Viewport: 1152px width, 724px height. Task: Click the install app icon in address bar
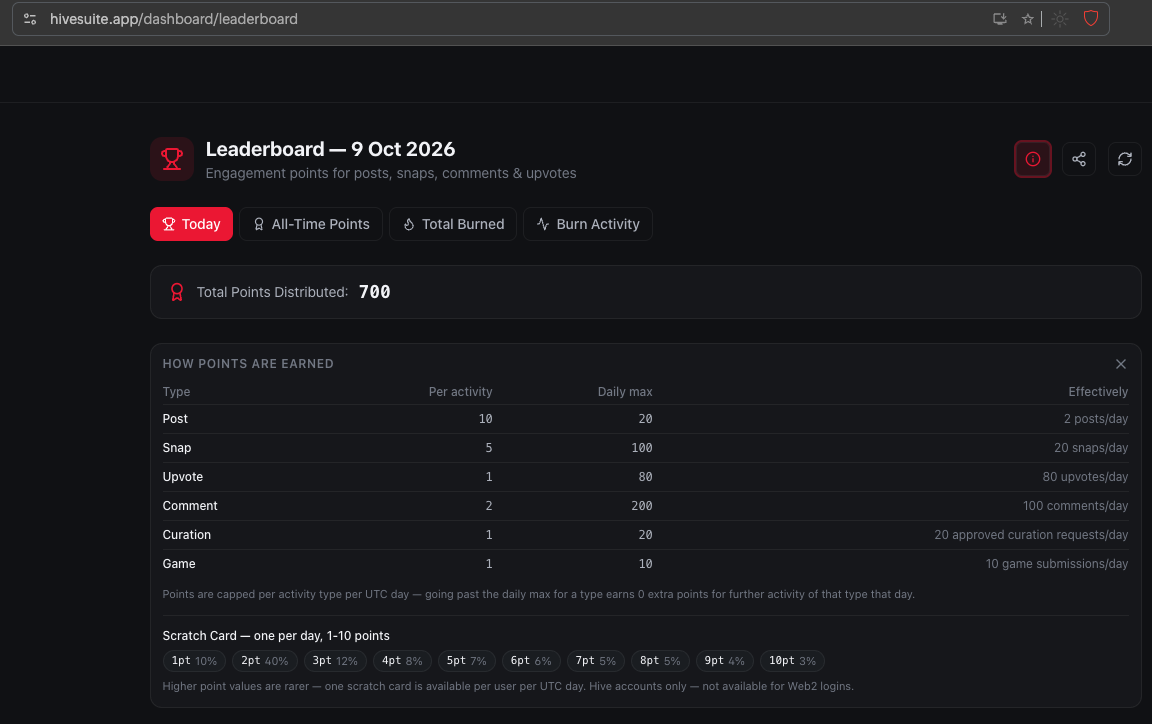(x=999, y=19)
